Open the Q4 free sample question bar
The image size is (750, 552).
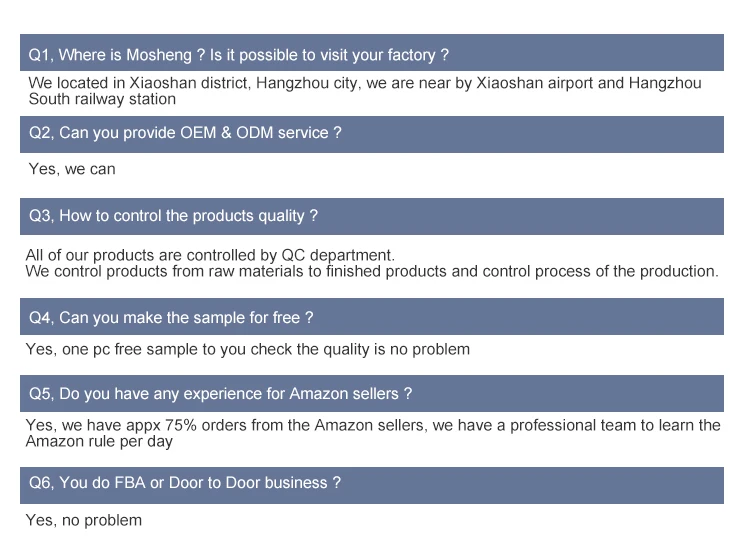(x=372, y=317)
